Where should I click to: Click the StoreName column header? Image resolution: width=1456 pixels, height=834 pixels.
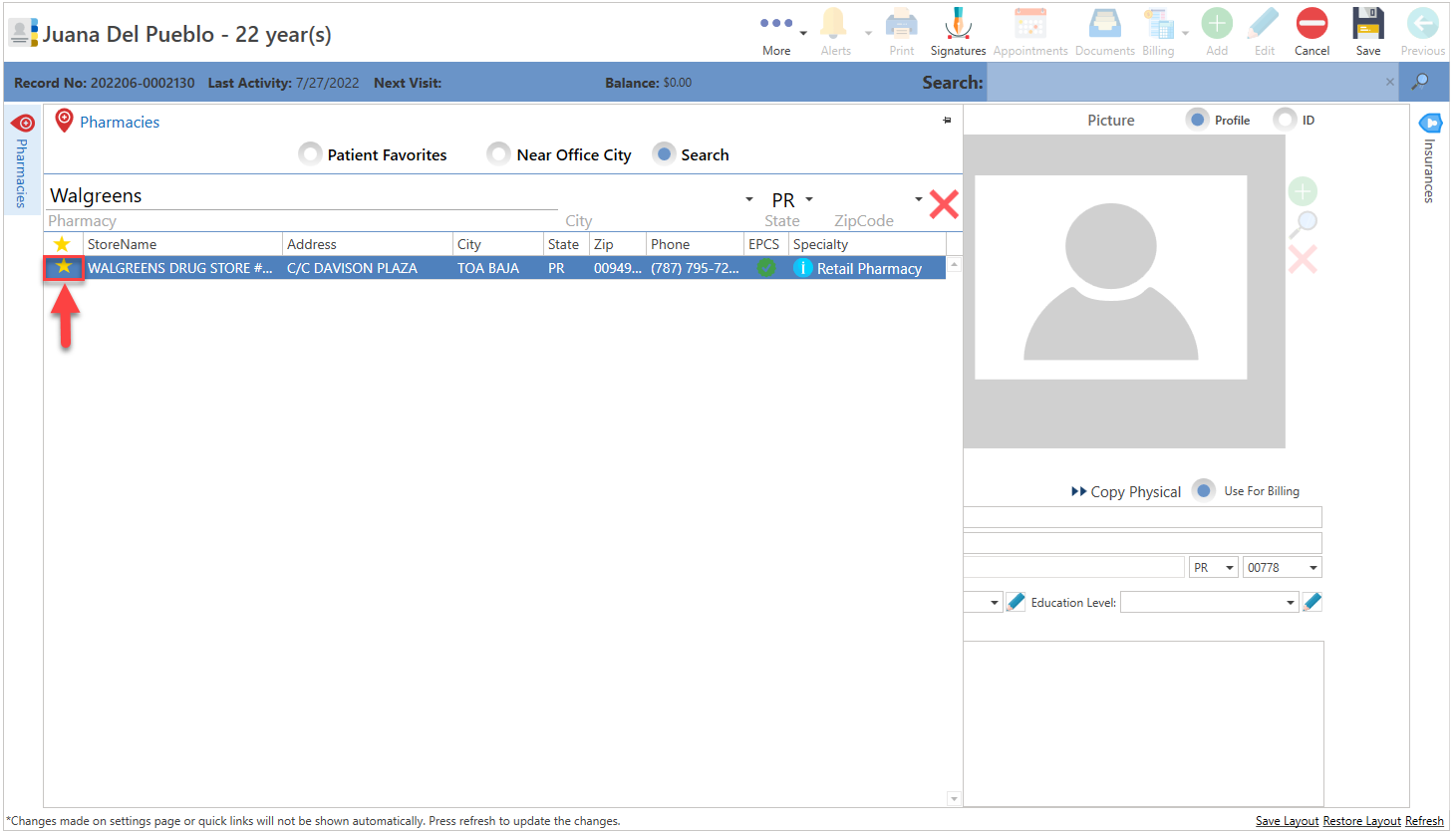(x=182, y=244)
